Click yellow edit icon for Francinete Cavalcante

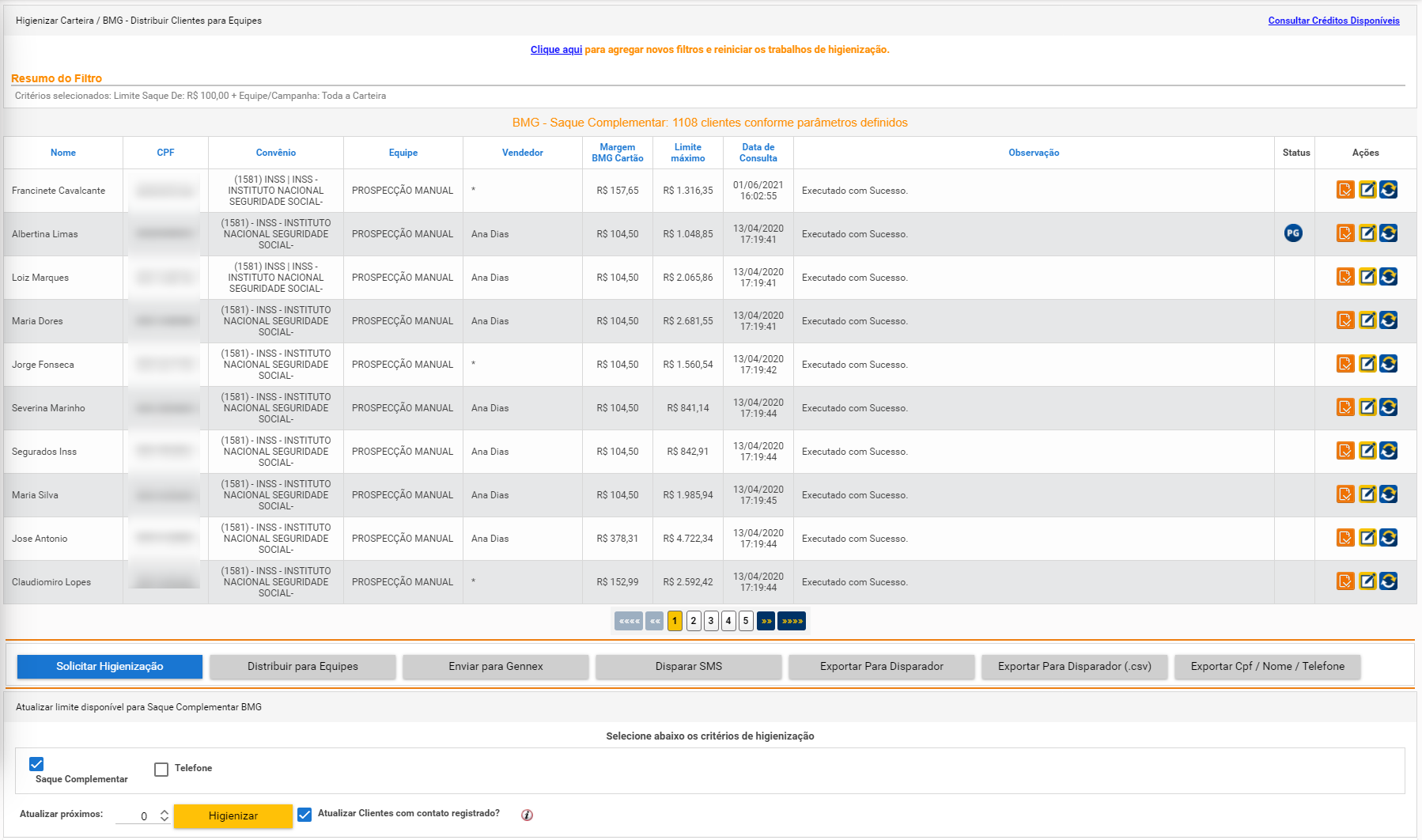1367,190
